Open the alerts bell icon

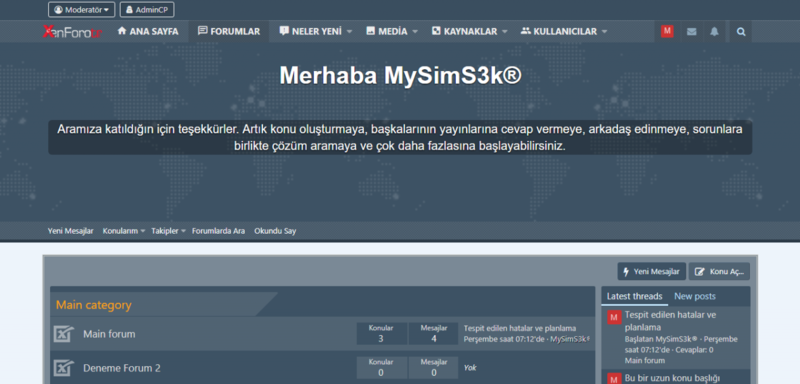click(715, 32)
